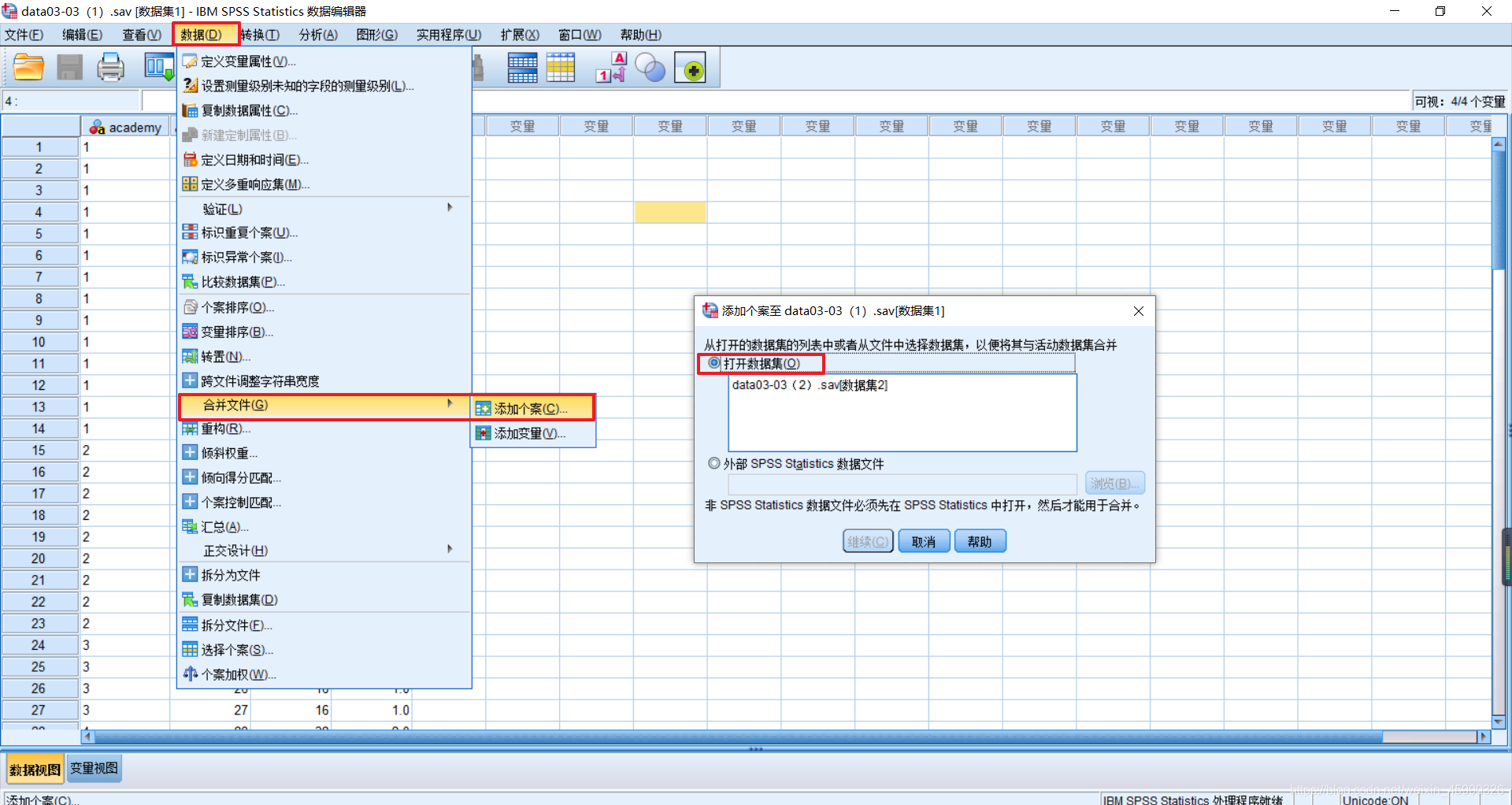Close the 添加个案 dialog
1512x805 pixels.
1139,311
